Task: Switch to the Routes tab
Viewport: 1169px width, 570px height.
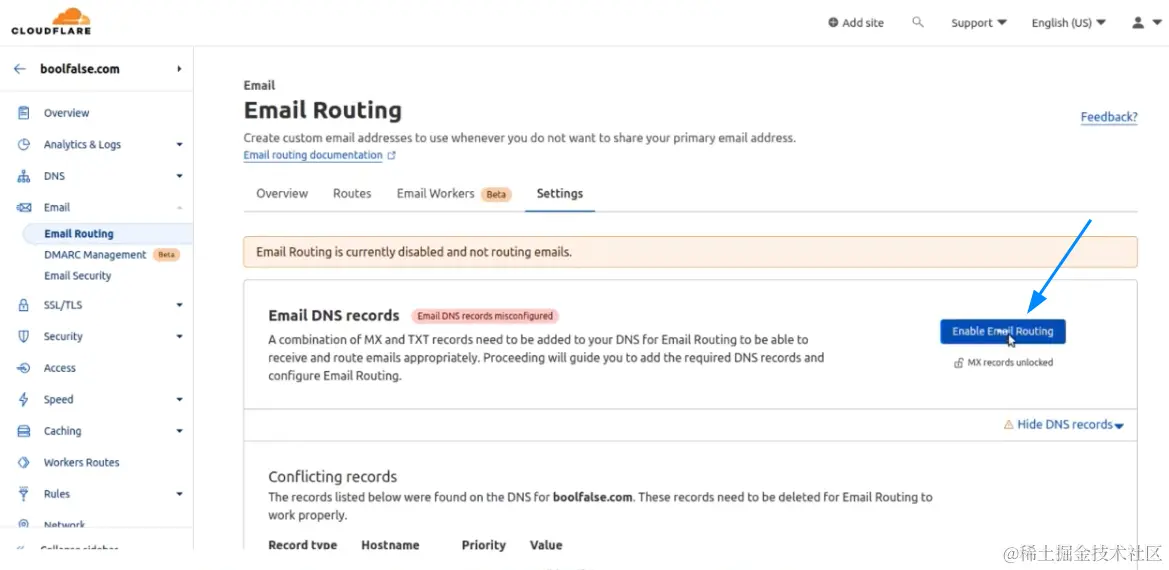Action: [x=352, y=193]
